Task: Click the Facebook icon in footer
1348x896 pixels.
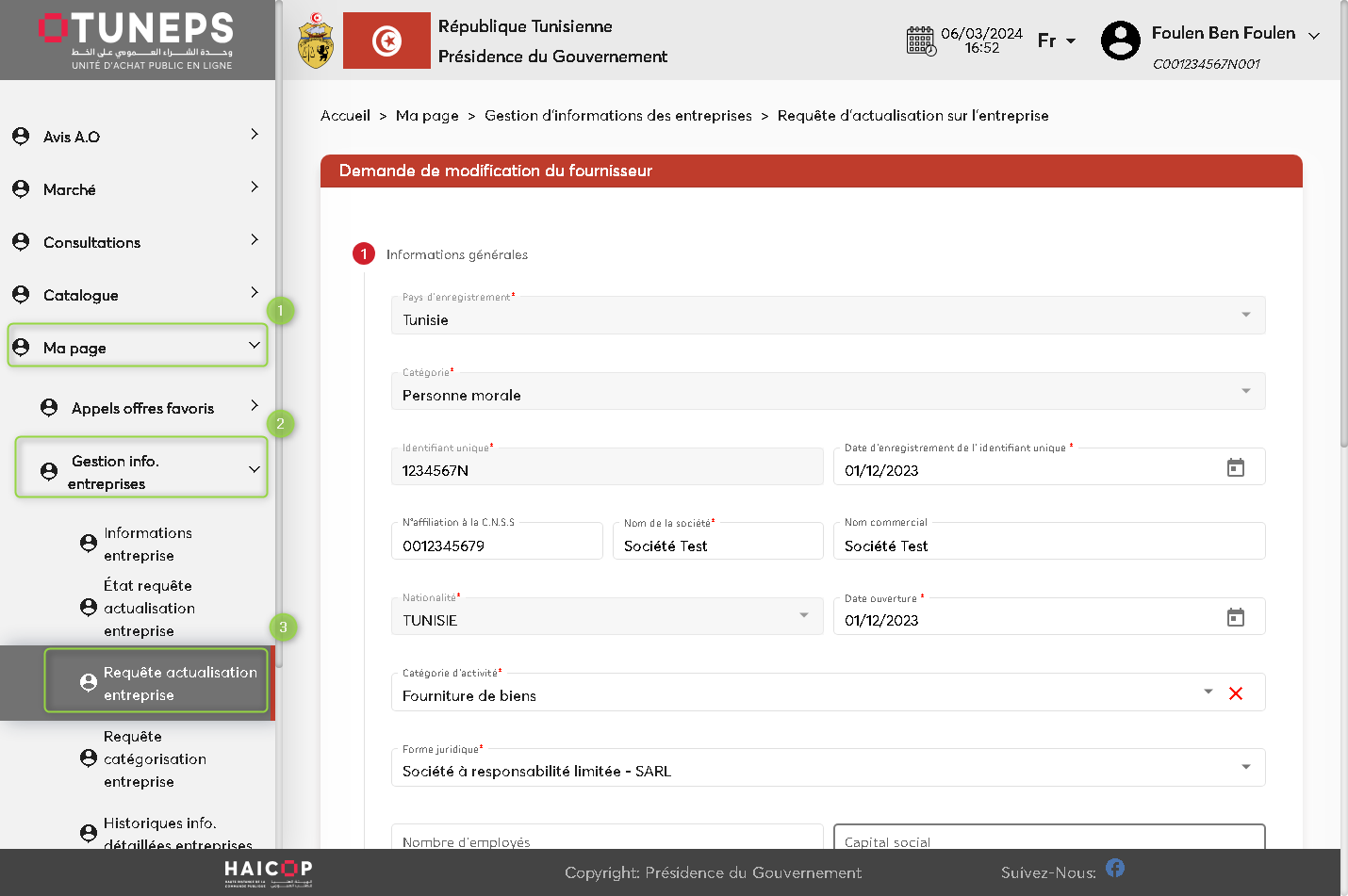Action: (1115, 868)
